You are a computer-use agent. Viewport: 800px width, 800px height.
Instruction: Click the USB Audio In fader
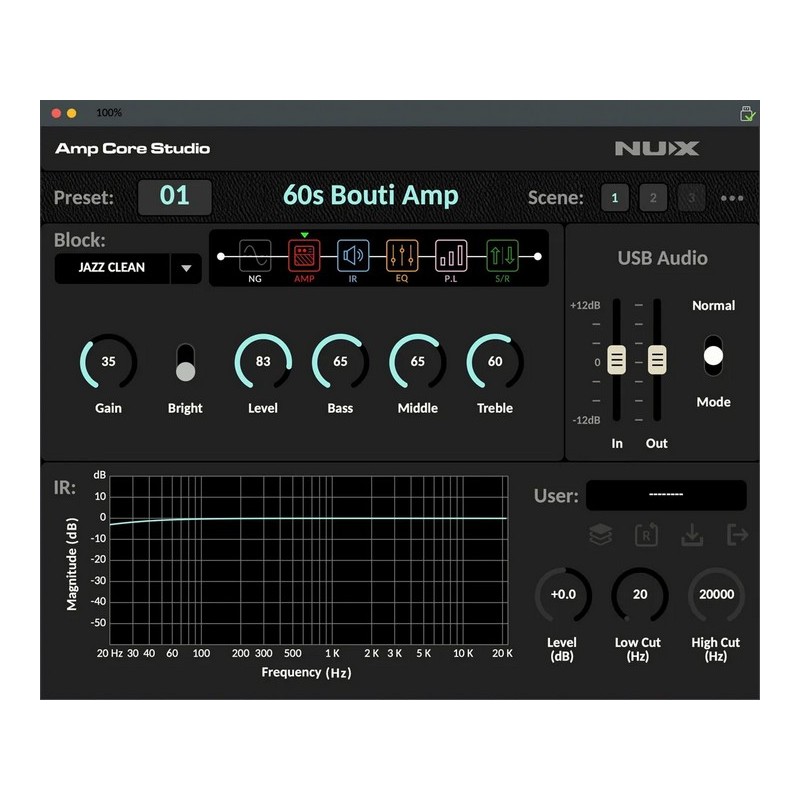coord(616,360)
